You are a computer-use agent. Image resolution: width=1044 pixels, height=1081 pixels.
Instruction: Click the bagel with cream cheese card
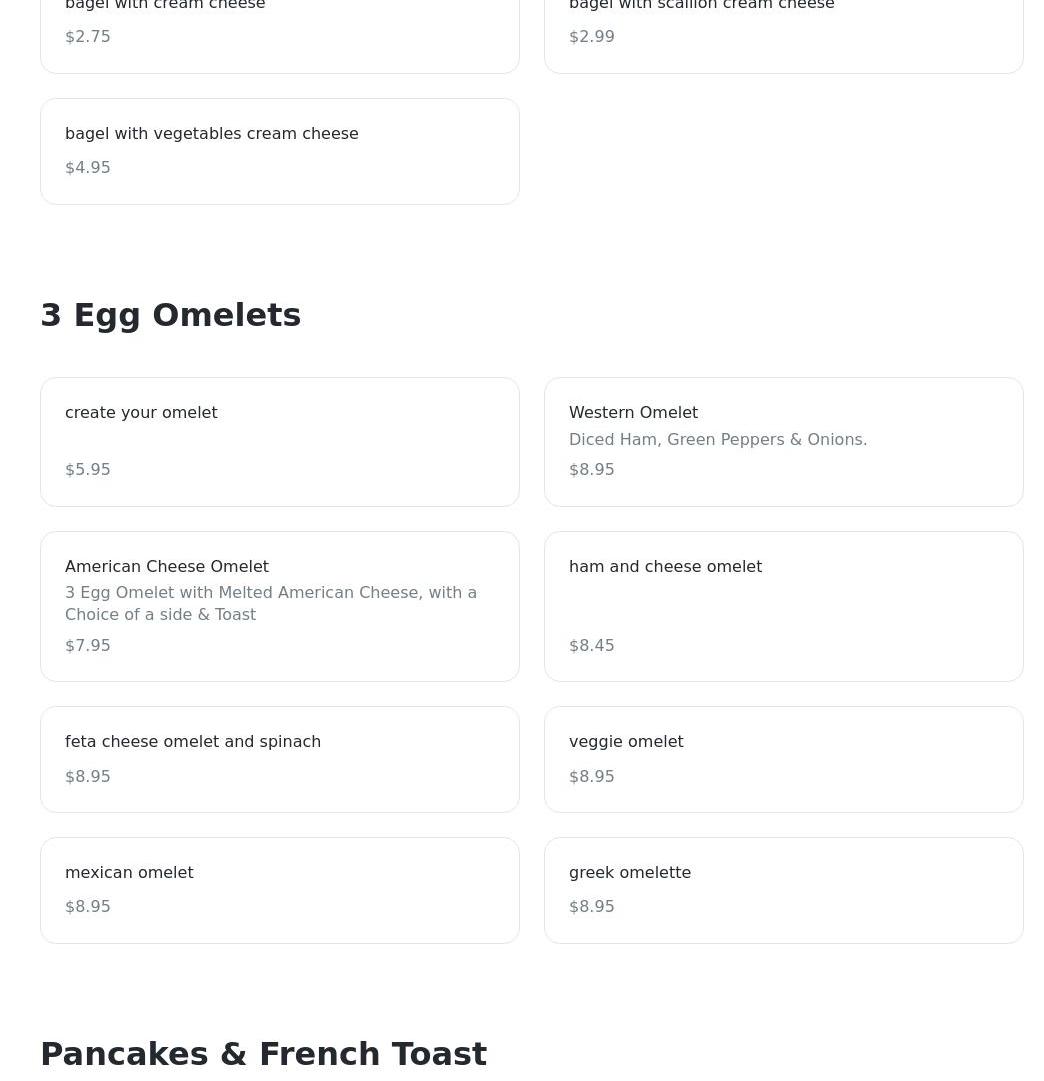(279, 34)
